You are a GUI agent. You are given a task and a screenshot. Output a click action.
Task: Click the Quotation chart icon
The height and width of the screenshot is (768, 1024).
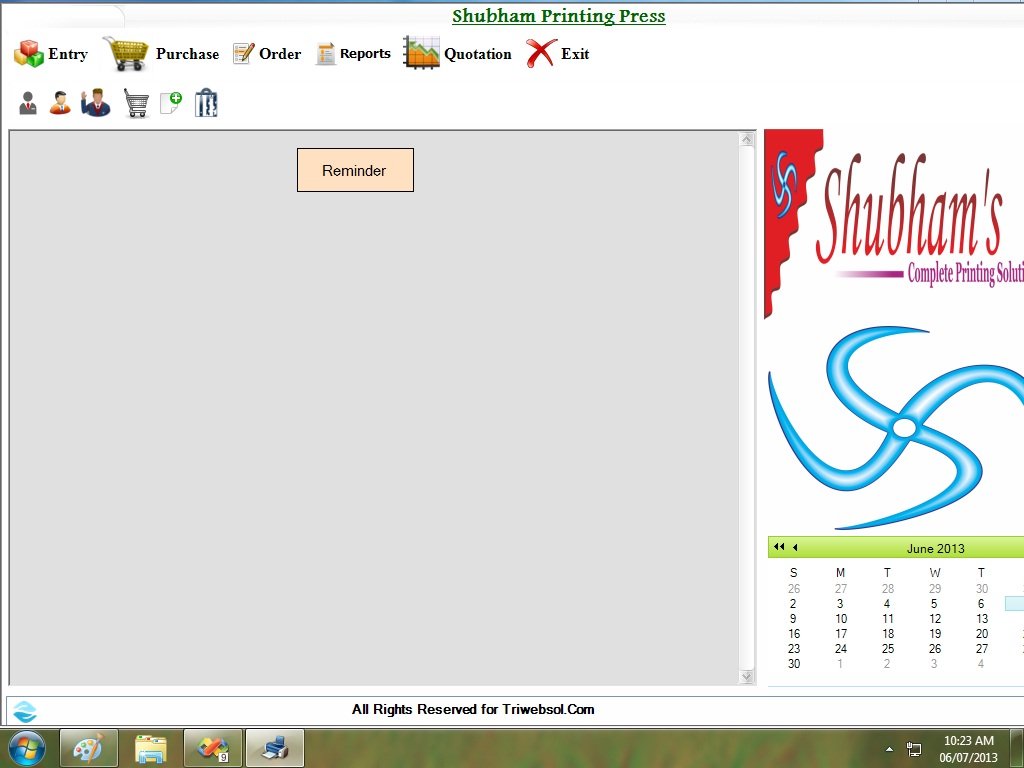[420, 53]
